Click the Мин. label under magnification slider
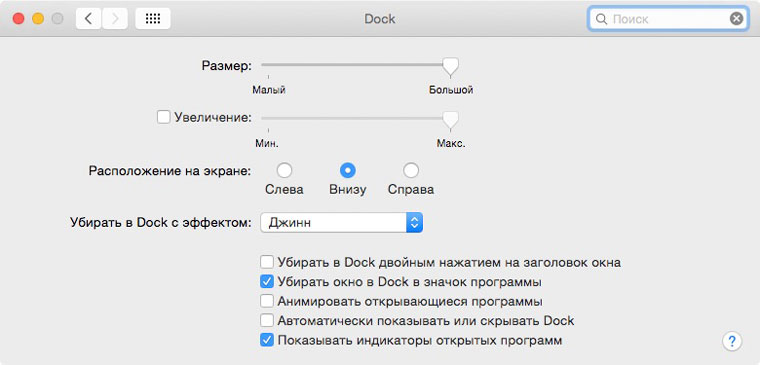760x365 pixels. pos(267,144)
